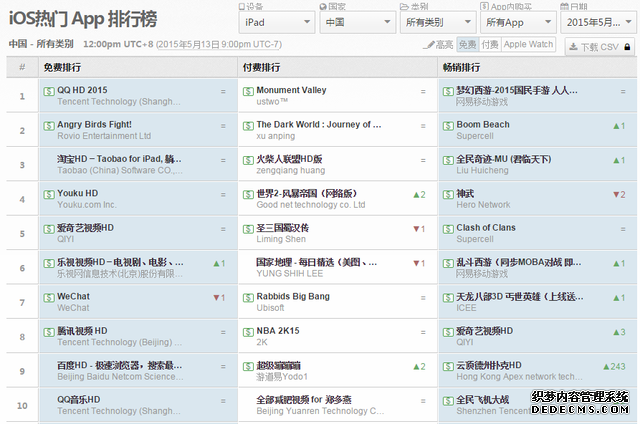This screenshot has height=424, width=640.
Task: Click in-app purchase icon beside 世界2-风暴帝国
Action: coord(248,195)
